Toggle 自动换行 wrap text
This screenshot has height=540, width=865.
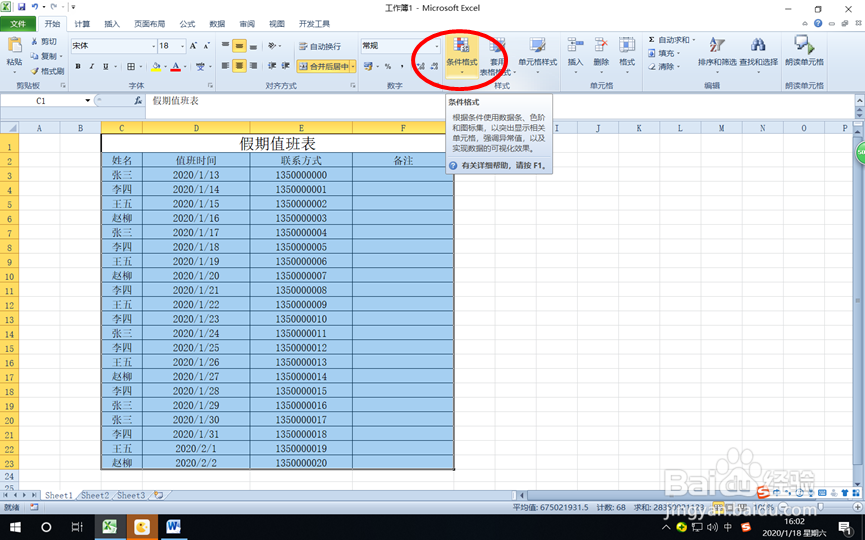tap(320, 46)
